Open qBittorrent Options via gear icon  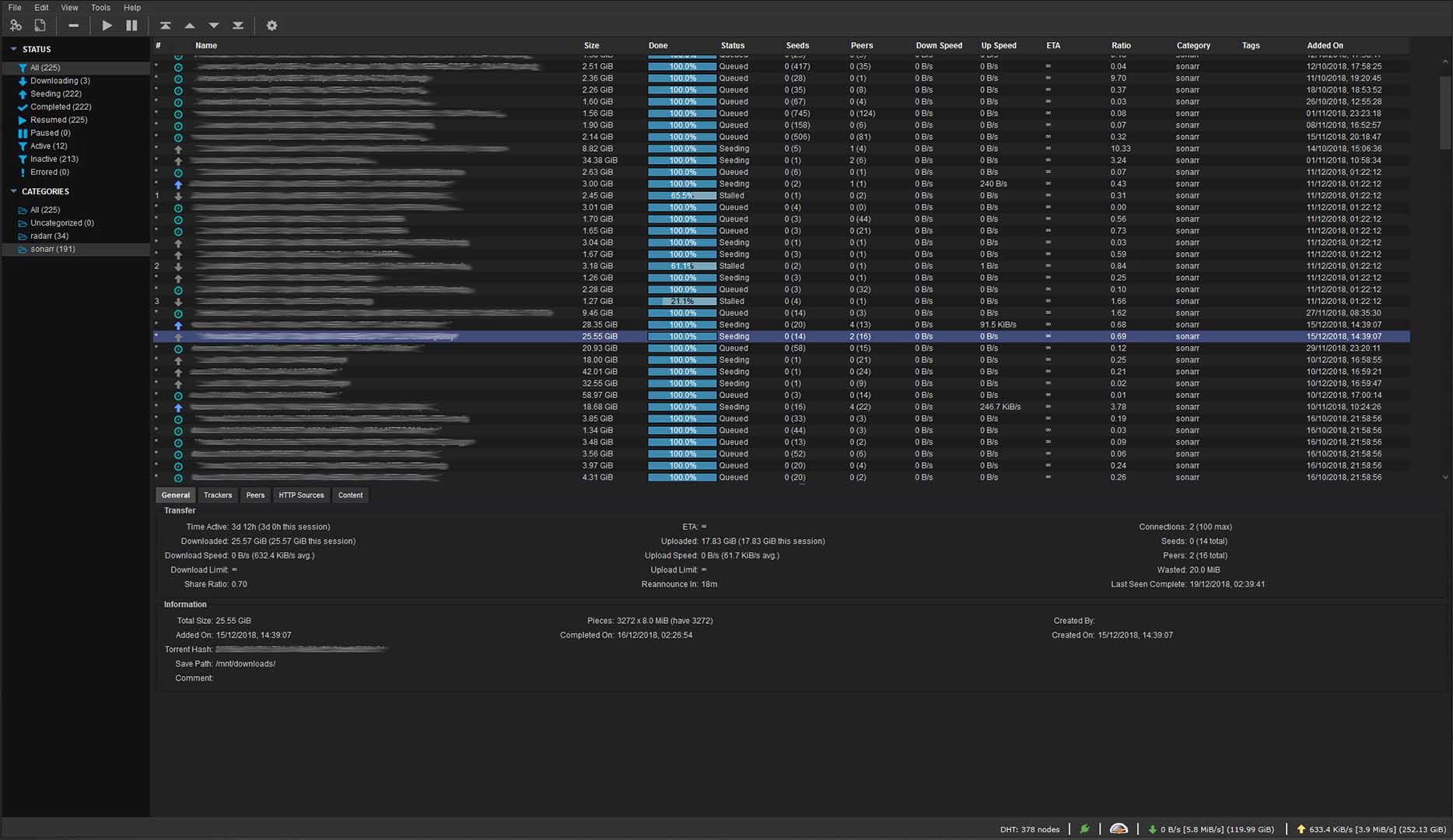tap(271, 25)
